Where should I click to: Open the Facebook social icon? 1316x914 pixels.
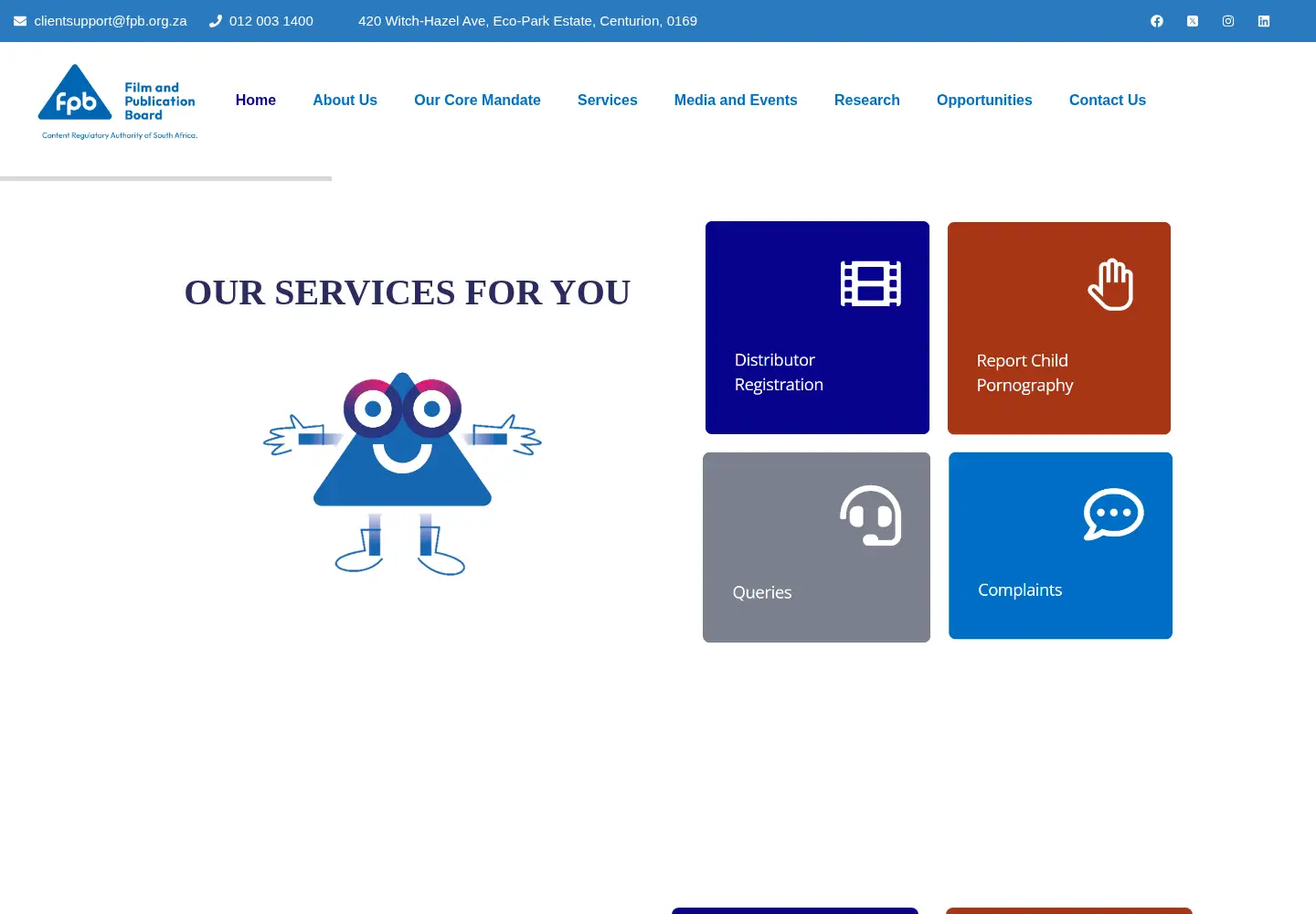click(x=1157, y=21)
